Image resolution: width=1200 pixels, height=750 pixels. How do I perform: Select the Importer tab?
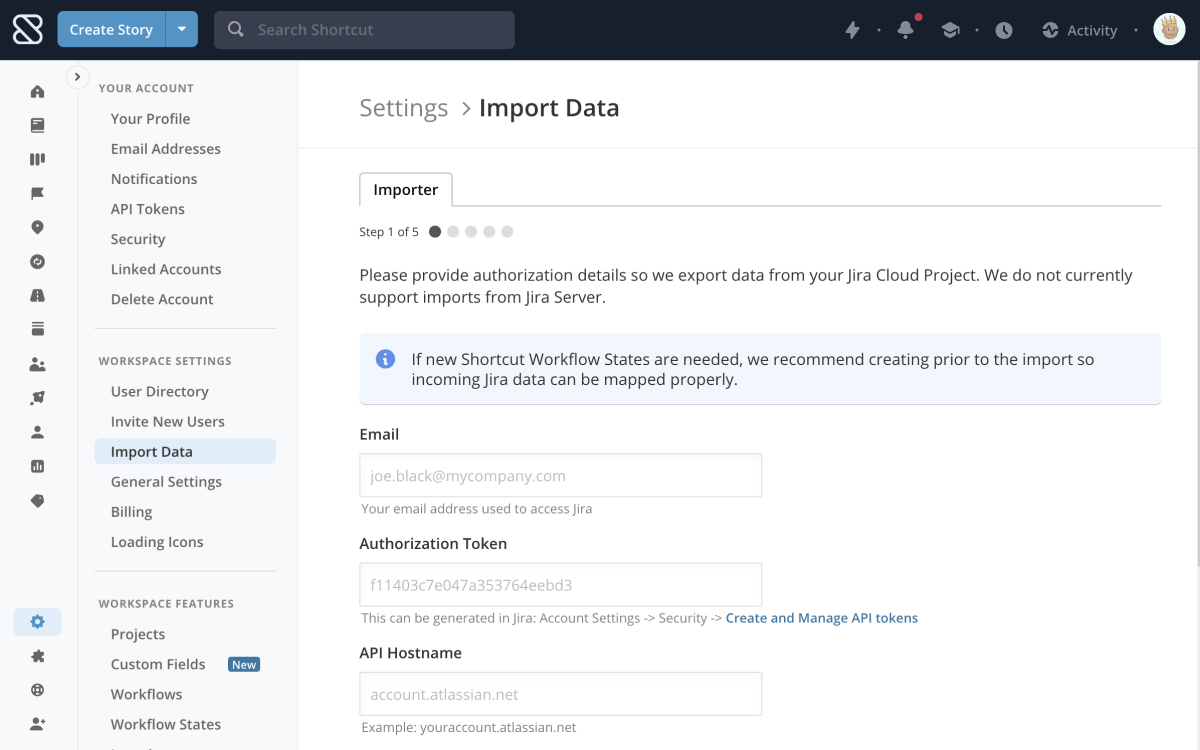(x=406, y=190)
